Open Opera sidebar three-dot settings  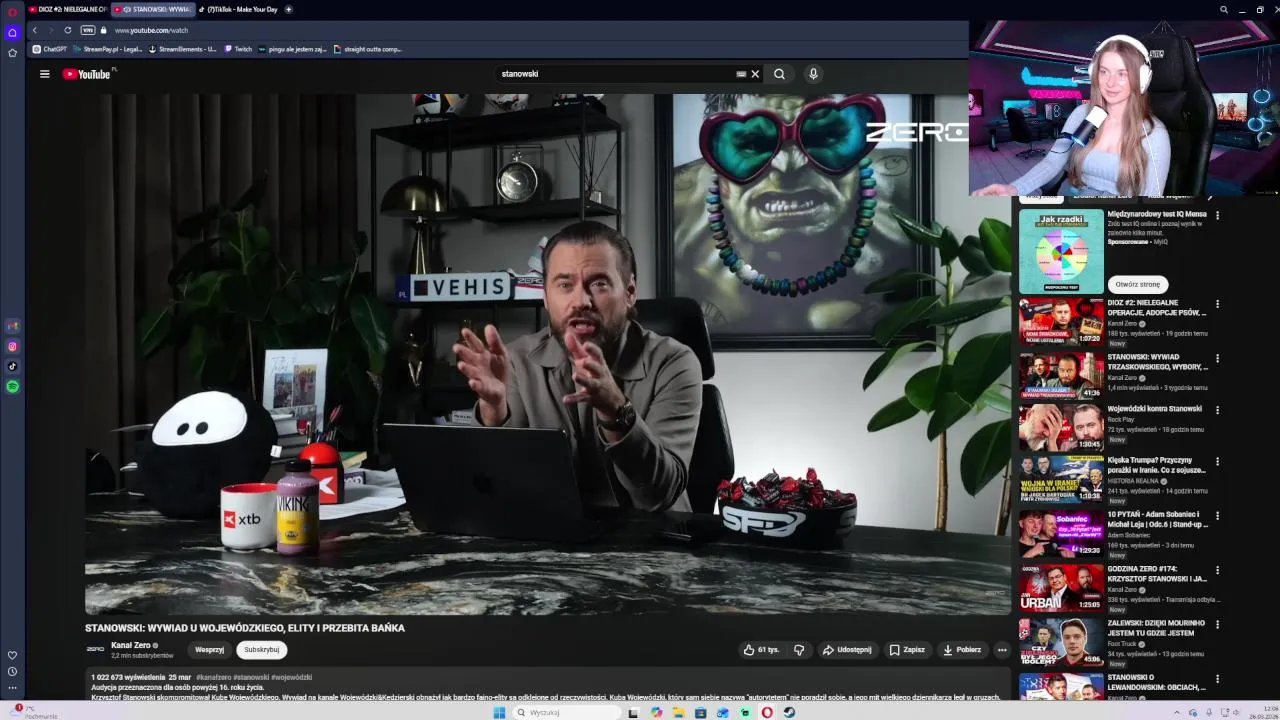[12, 687]
